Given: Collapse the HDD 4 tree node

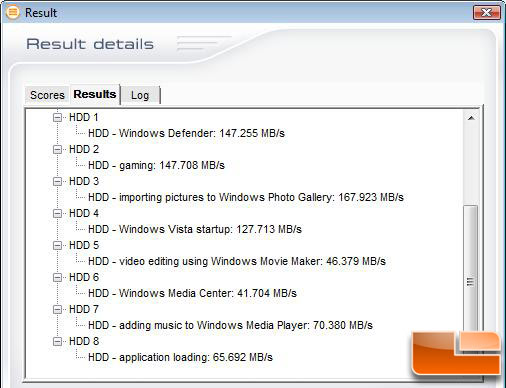Looking at the screenshot, I should pyautogui.click(x=58, y=213).
